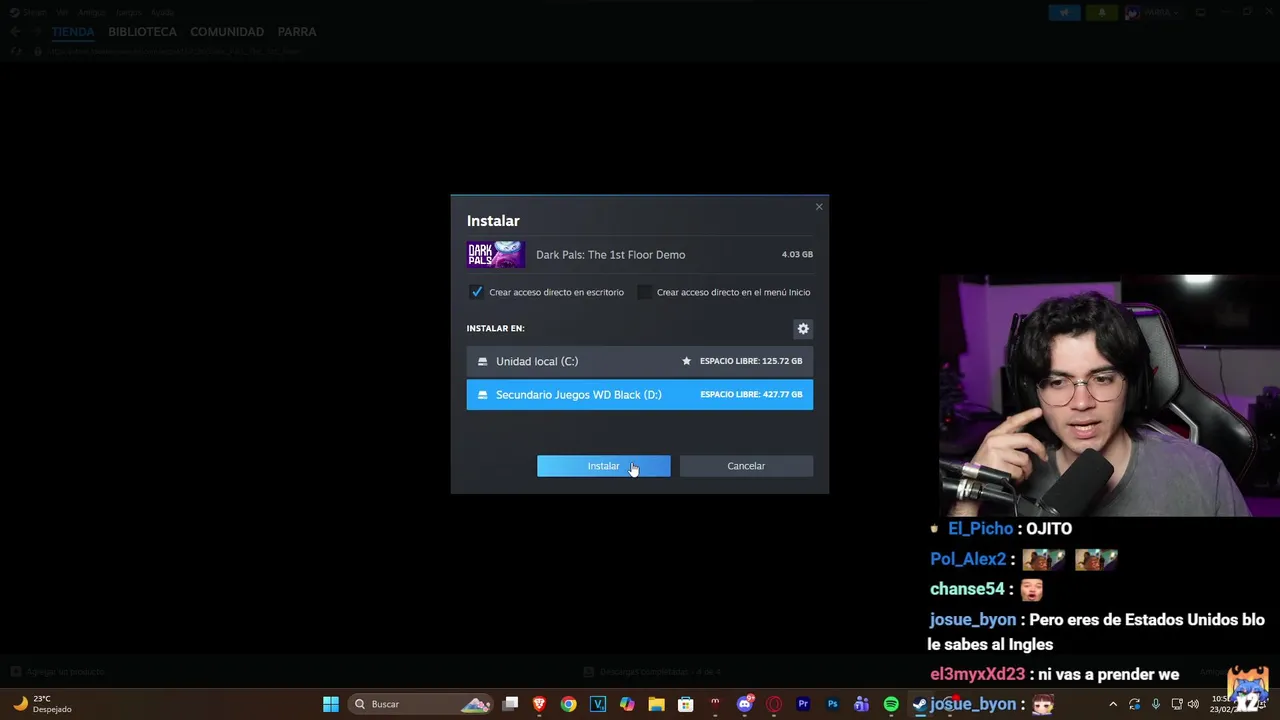The height and width of the screenshot is (720, 1280).
Task: Open Adobe Photoshop from taskbar
Action: pos(832,704)
